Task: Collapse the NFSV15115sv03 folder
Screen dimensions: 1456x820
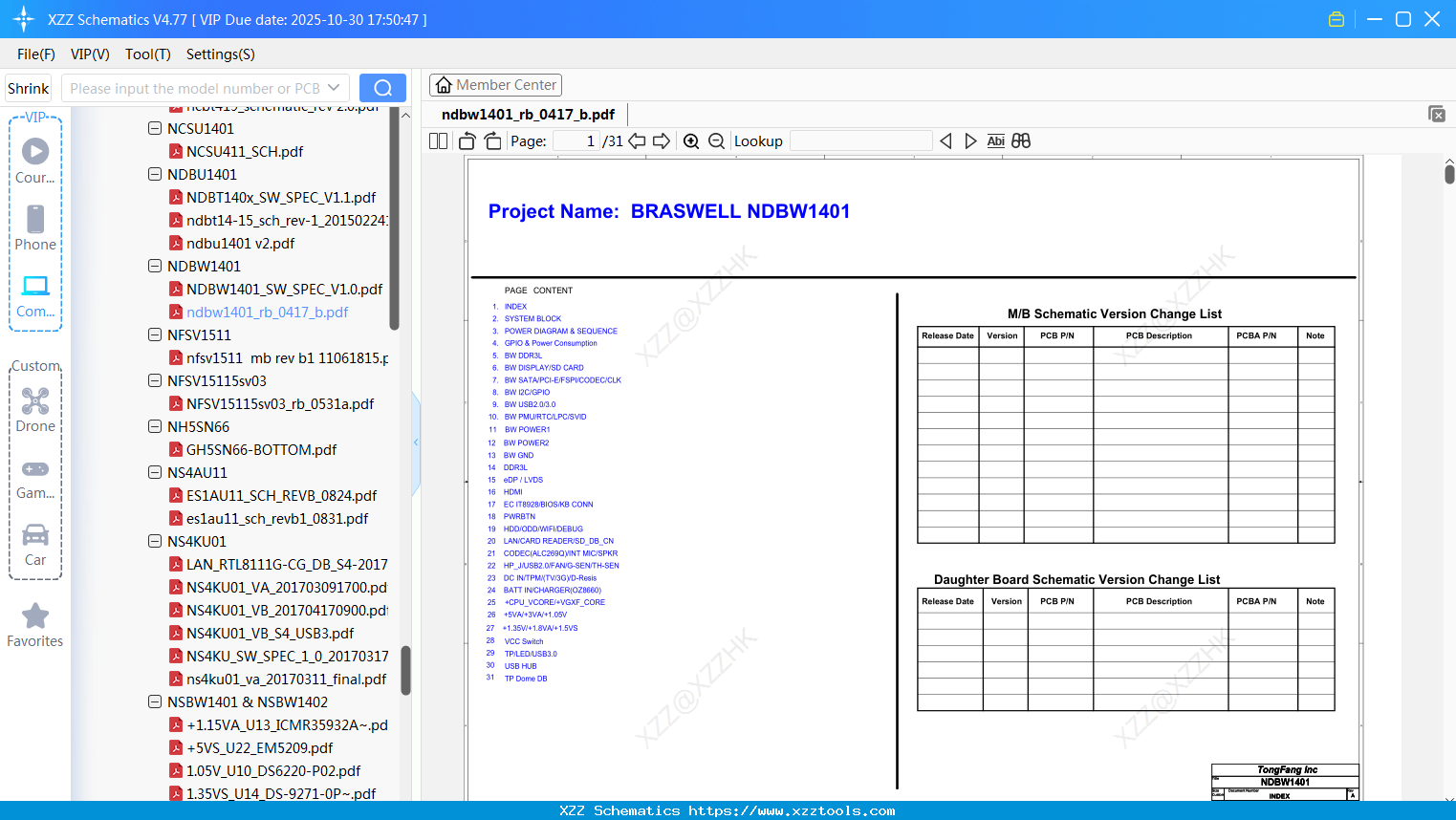Action: [155, 380]
